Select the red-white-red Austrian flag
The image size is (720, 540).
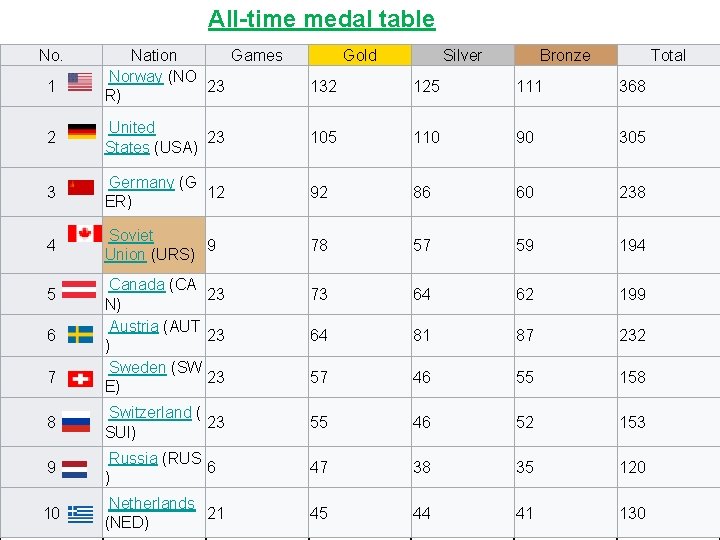(x=79, y=290)
